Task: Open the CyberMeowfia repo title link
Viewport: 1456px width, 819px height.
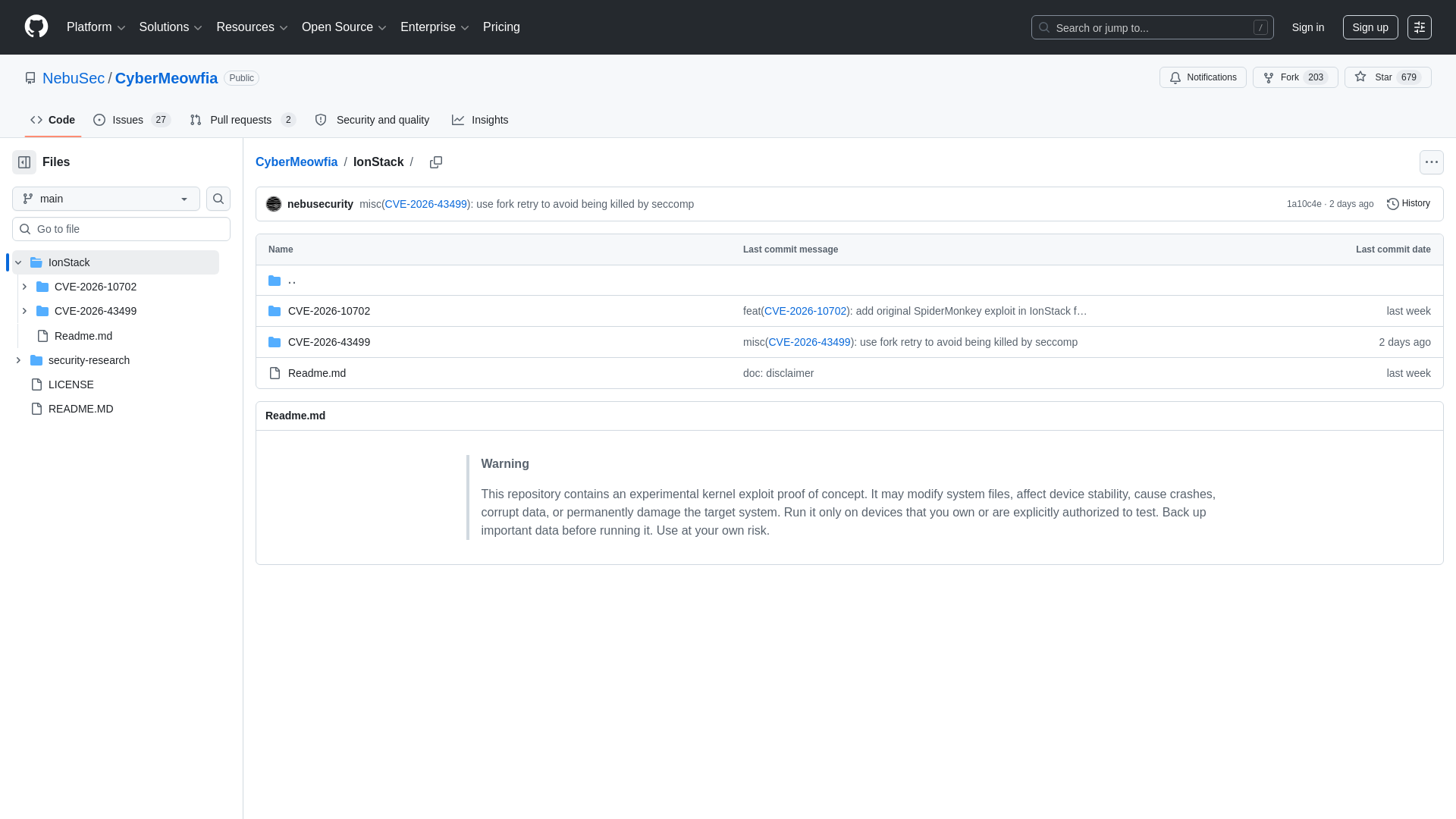Action: pos(166,78)
